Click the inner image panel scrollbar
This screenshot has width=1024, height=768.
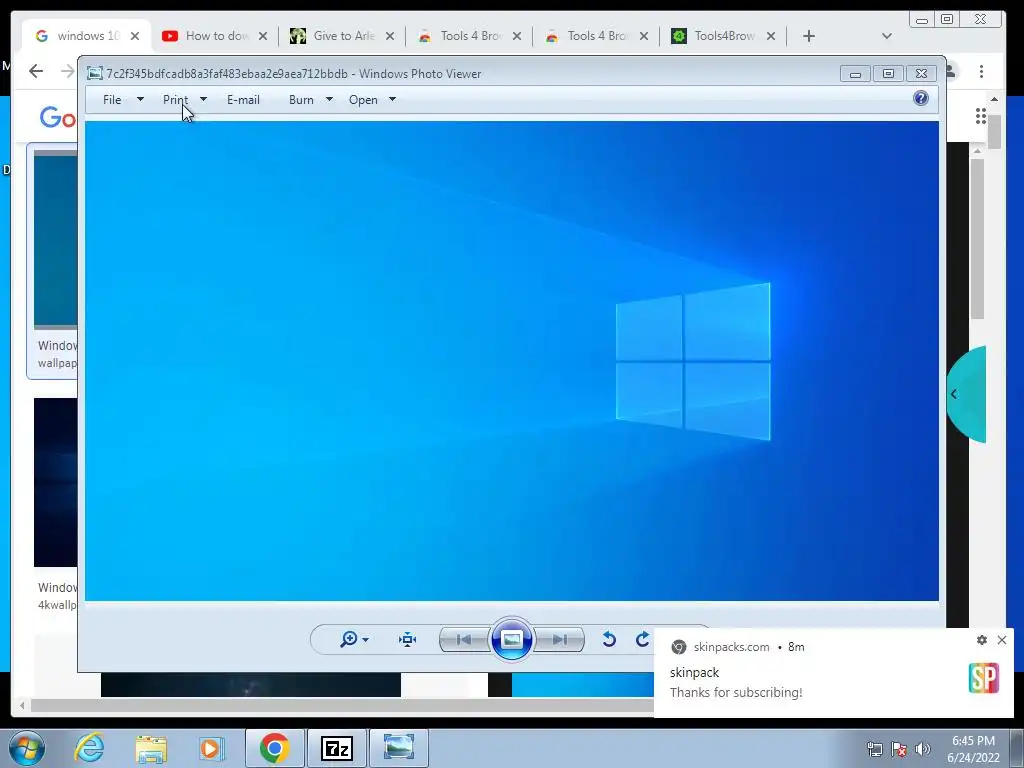[x=977, y=240]
